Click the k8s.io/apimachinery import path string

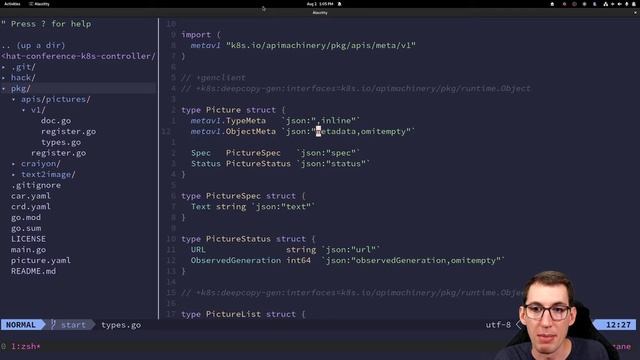(321, 45)
